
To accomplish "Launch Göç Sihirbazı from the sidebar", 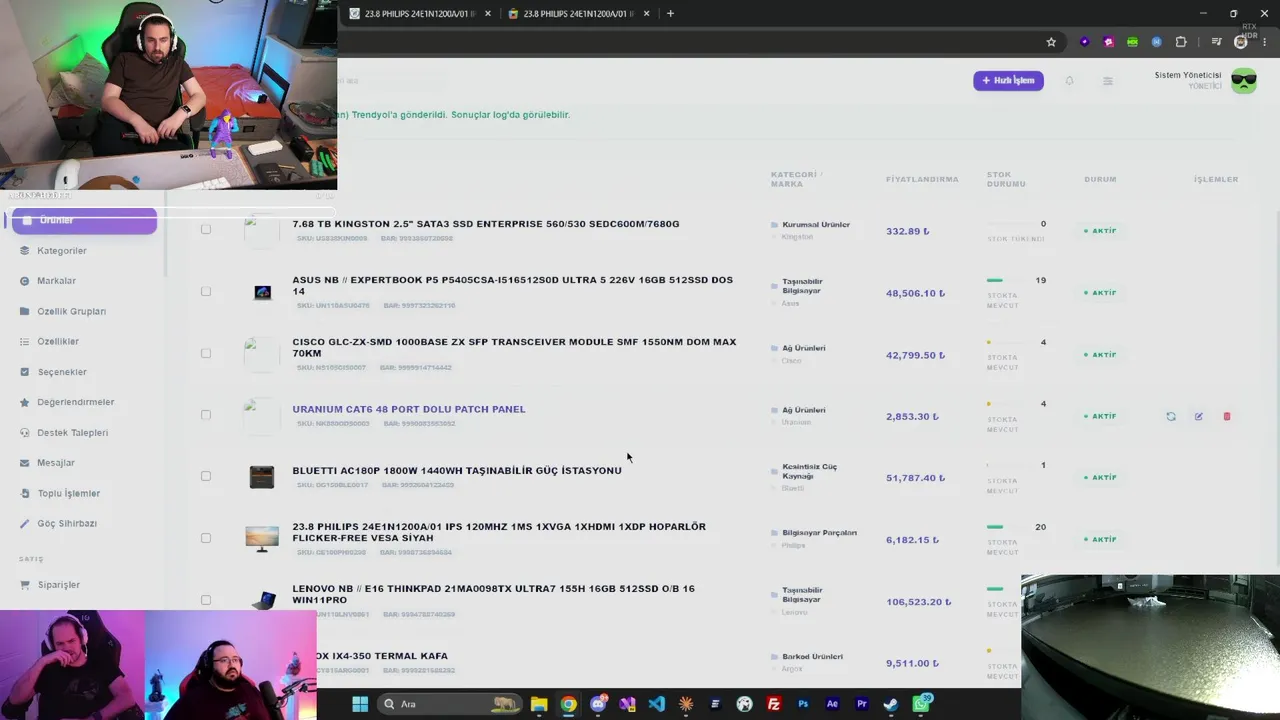I will click(x=67, y=524).
